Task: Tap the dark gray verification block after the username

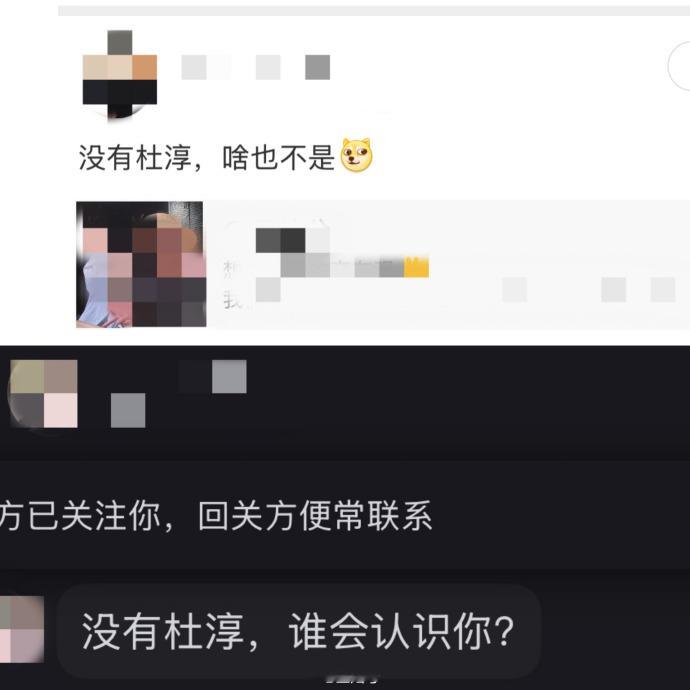Action: [x=317, y=67]
